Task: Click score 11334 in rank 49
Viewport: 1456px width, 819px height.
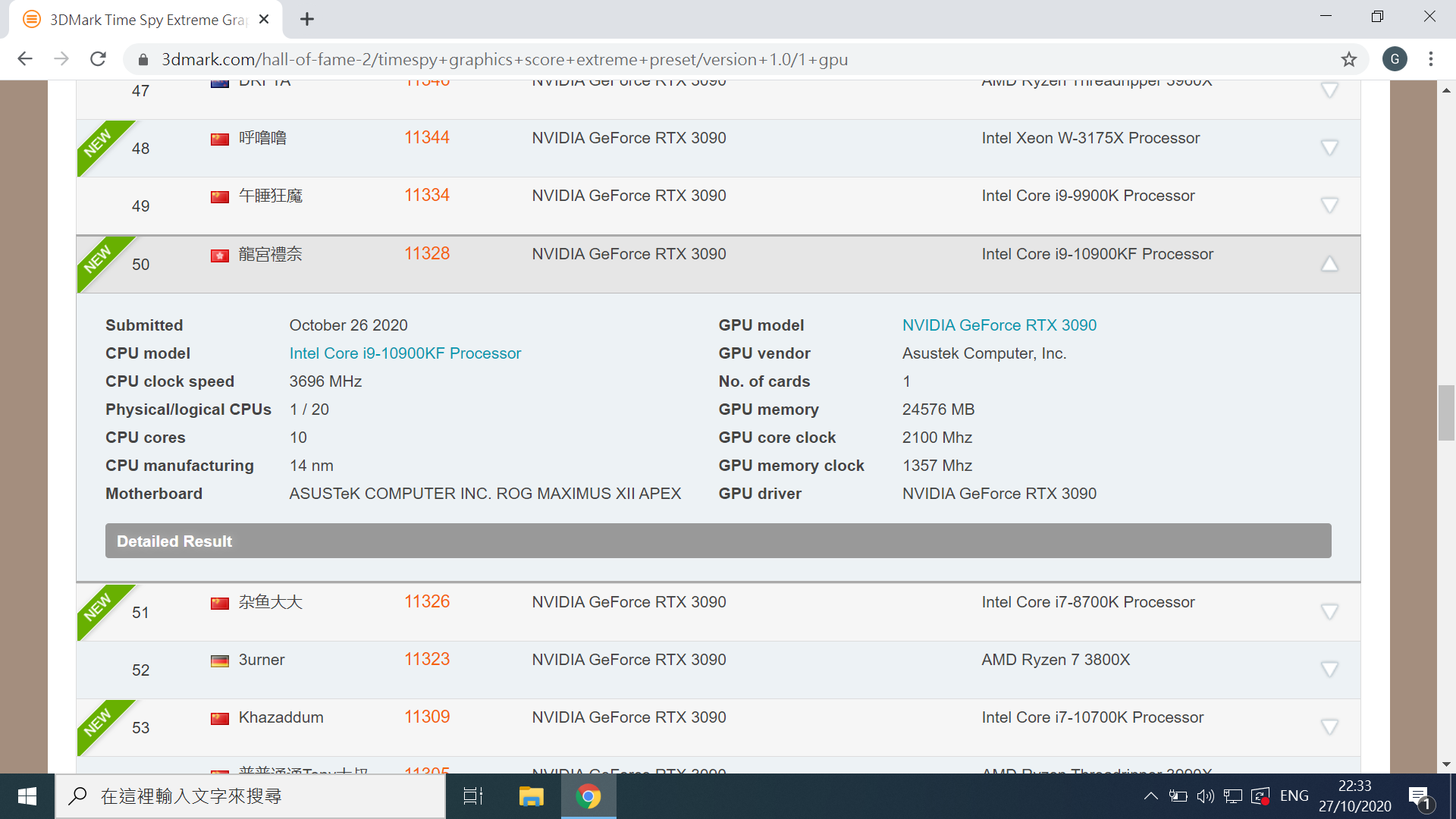Action: [x=427, y=195]
